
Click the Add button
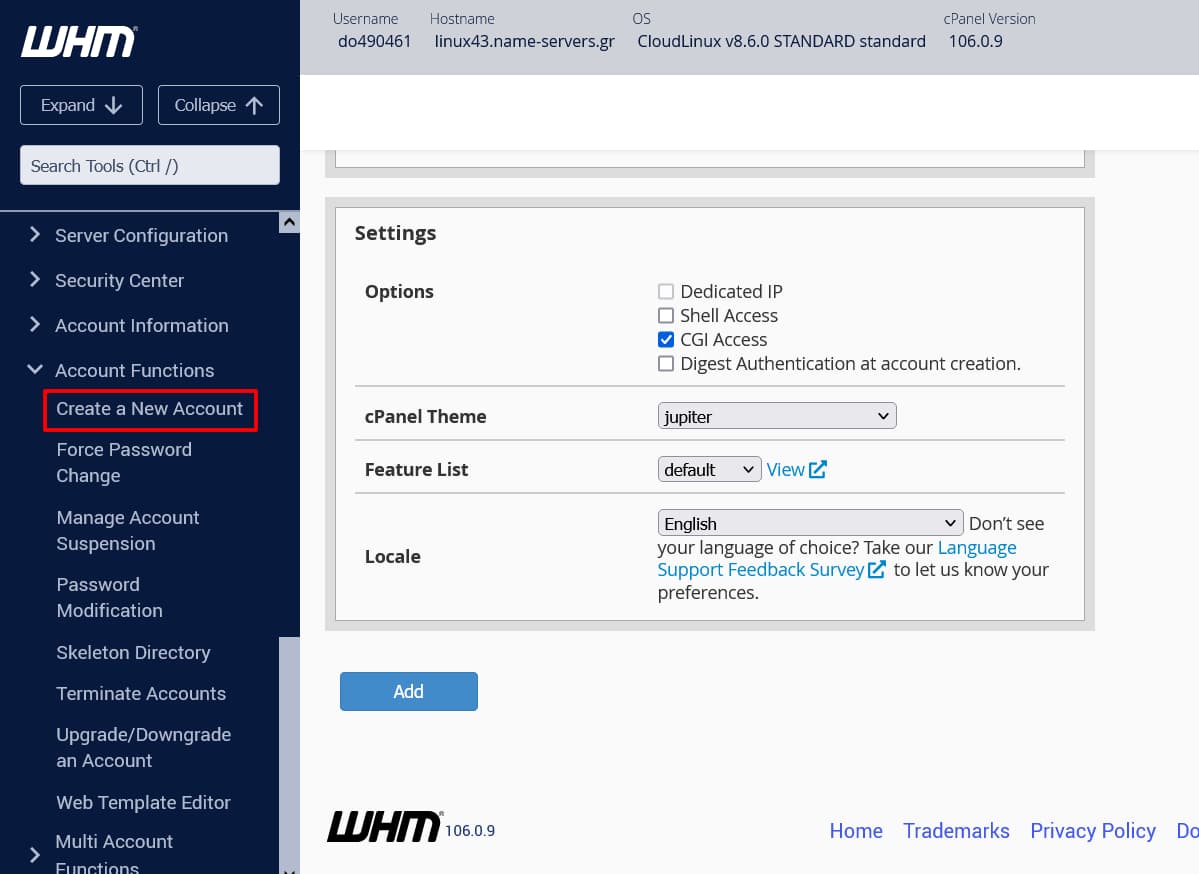pyautogui.click(x=408, y=691)
